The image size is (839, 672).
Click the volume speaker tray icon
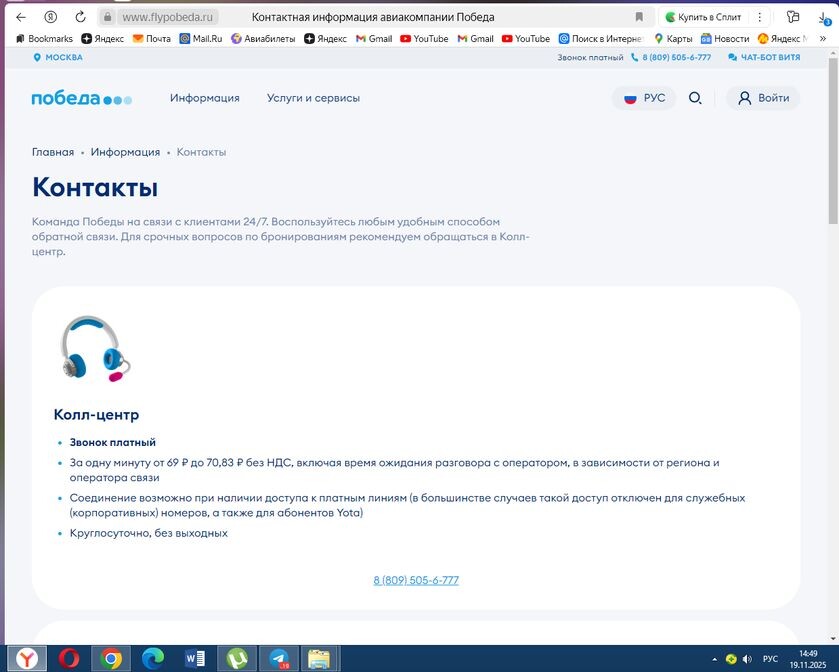coord(747,659)
